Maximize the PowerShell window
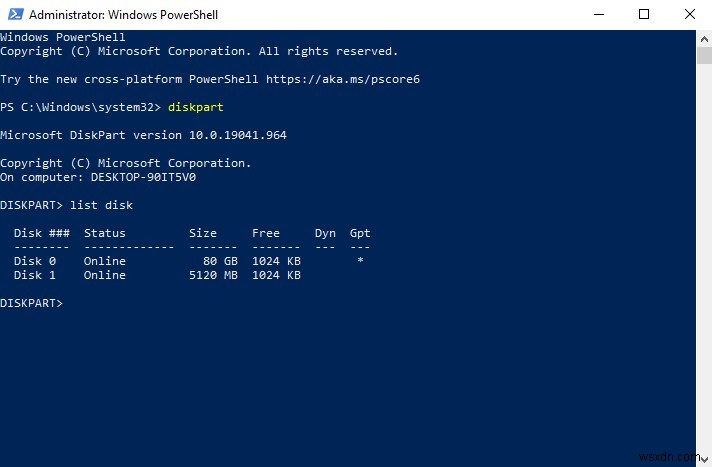Viewport: 712px width, 467px height. pos(644,15)
